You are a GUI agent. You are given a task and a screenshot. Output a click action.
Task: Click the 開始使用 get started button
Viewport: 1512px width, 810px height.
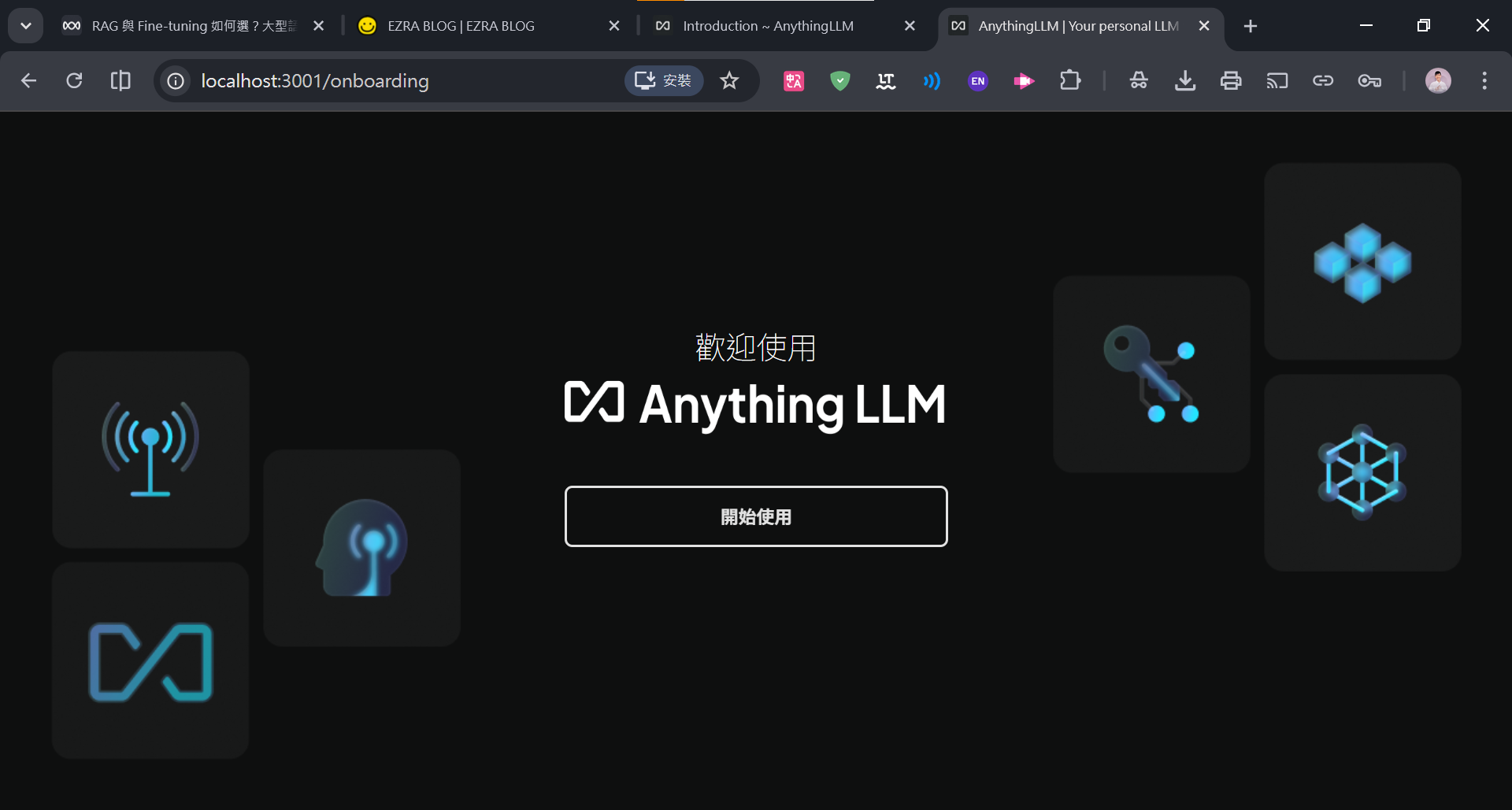pos(755,516)
